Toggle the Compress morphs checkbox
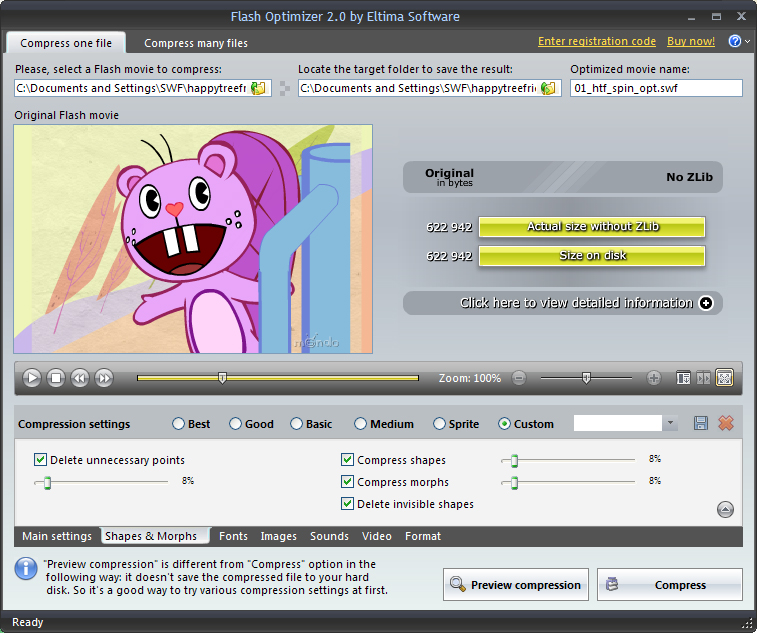 (x=348, y=482)
